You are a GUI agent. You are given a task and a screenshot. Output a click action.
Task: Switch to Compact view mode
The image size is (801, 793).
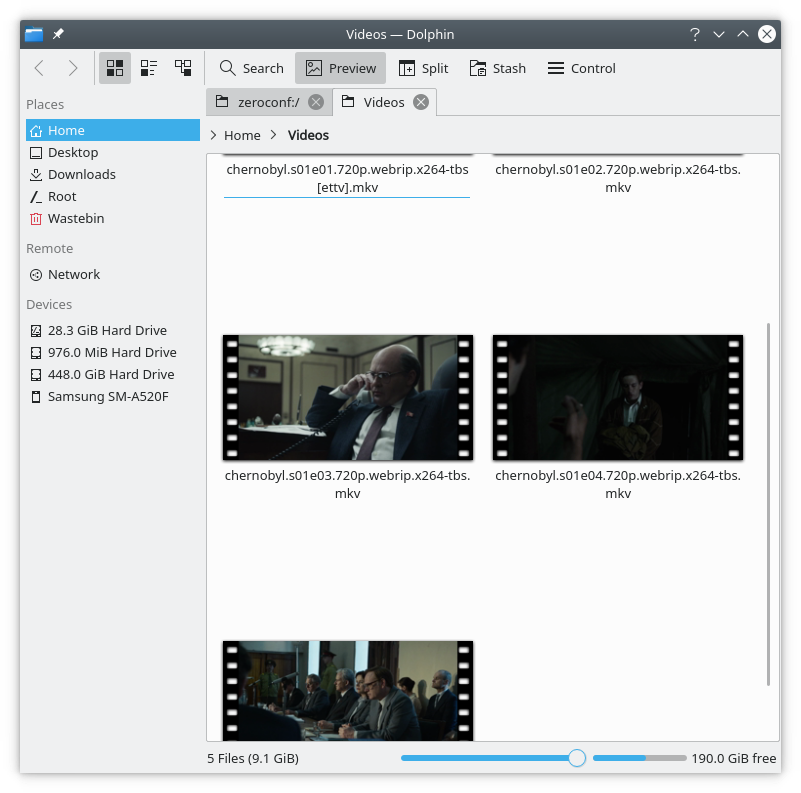point(149,68)
